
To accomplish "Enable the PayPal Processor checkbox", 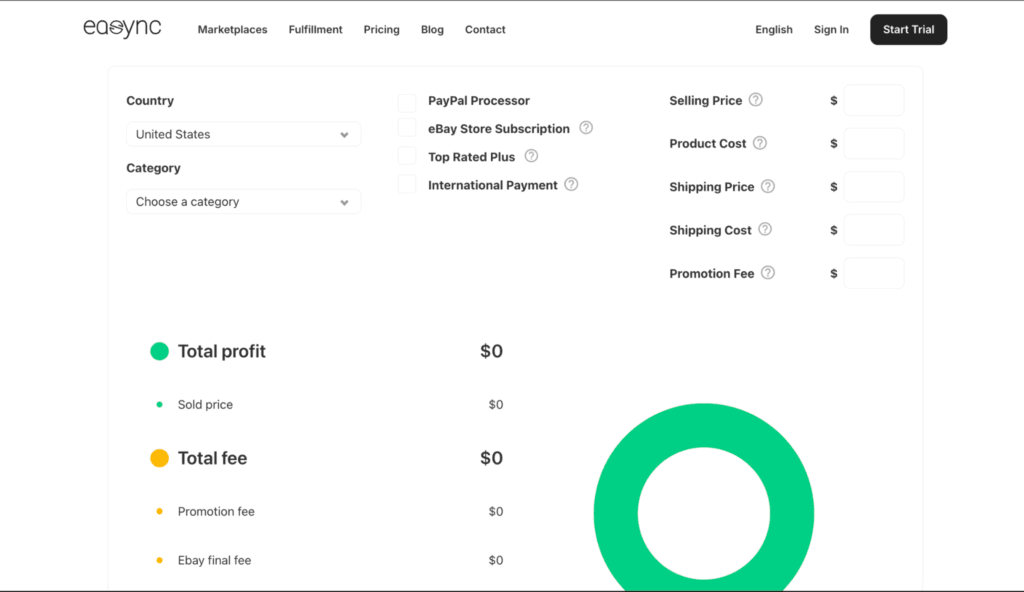I will tap(406, 101).
